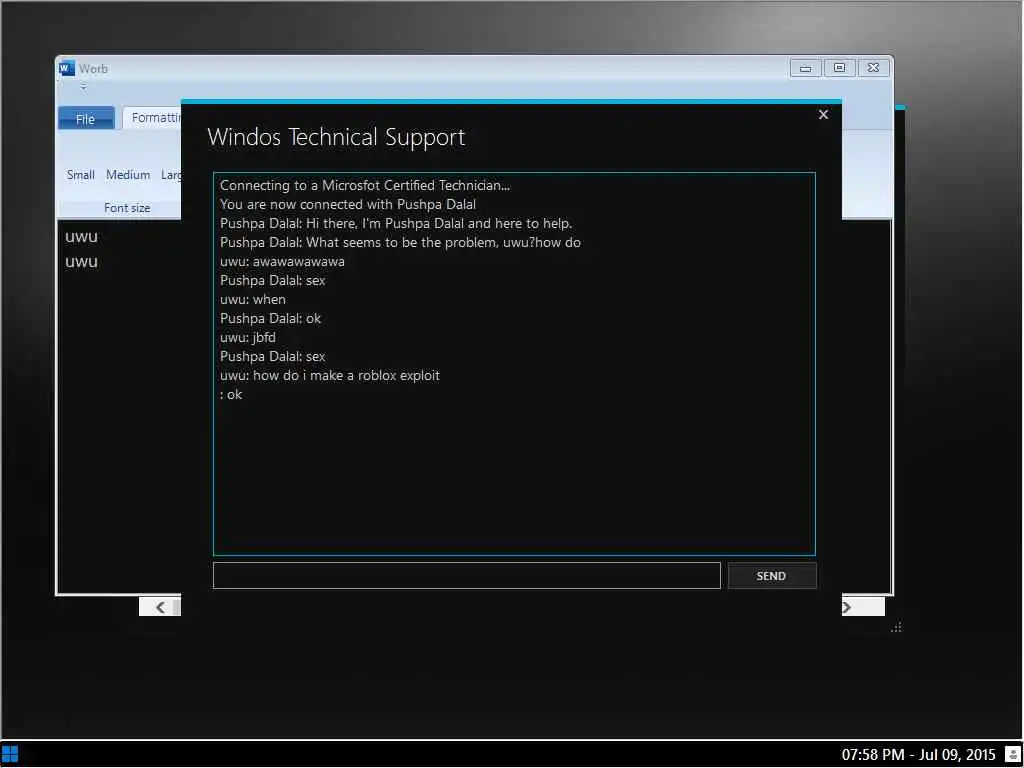
Task: Send the chat message with SEND button
Action: (x=772, y=575)
